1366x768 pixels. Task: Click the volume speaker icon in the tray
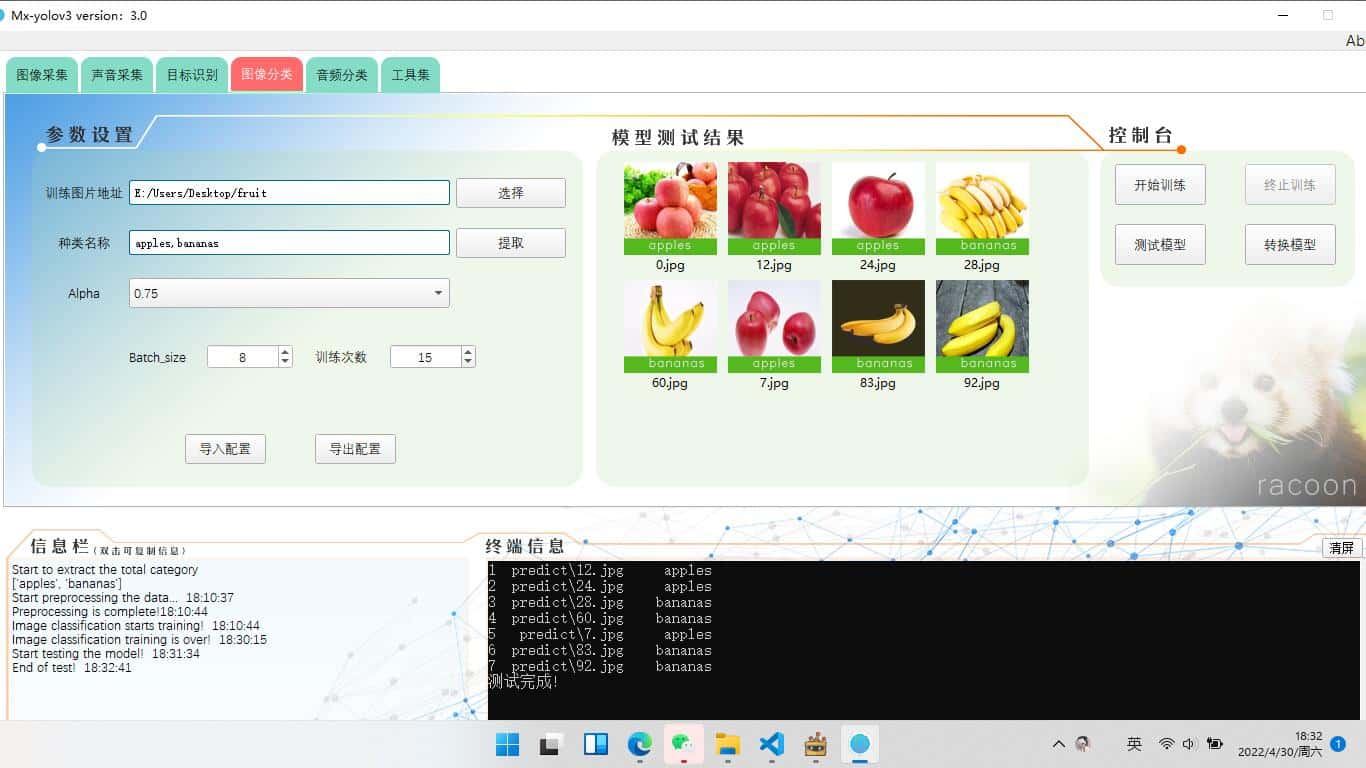1190,744
